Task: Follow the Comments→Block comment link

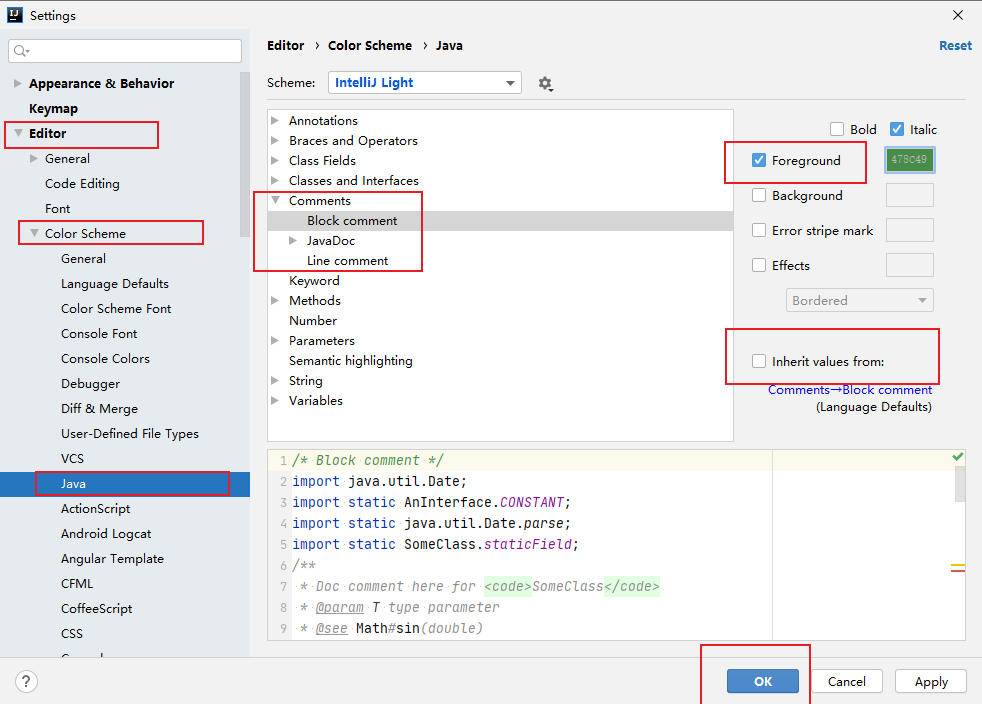Action: click(x=850, y=390)
